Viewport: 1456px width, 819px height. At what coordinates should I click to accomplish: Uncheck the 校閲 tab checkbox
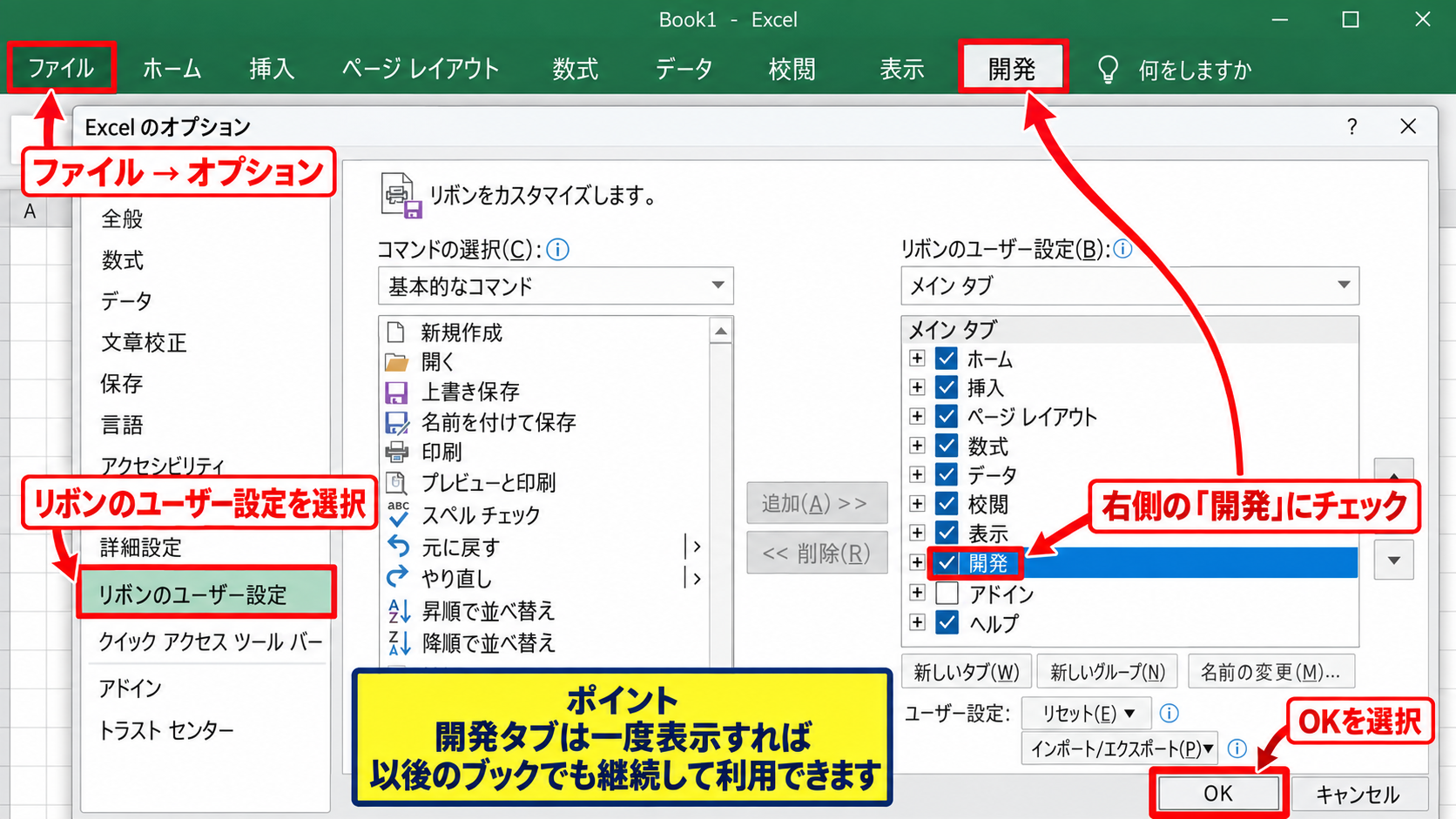(947, 503)
